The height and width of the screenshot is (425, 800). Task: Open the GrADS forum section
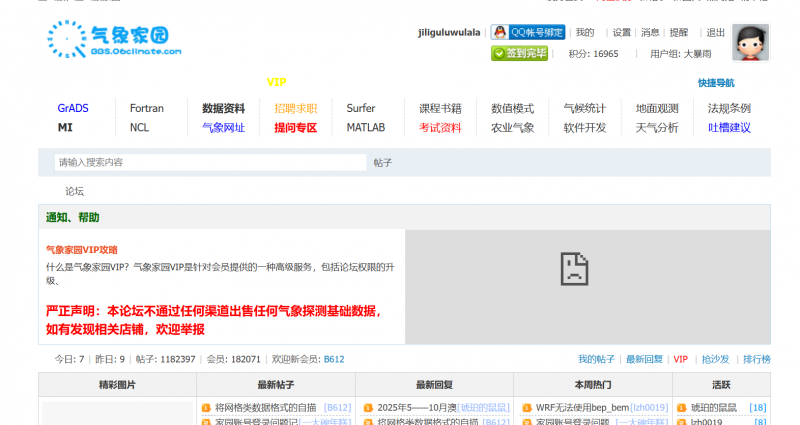(x=73, y=108)
